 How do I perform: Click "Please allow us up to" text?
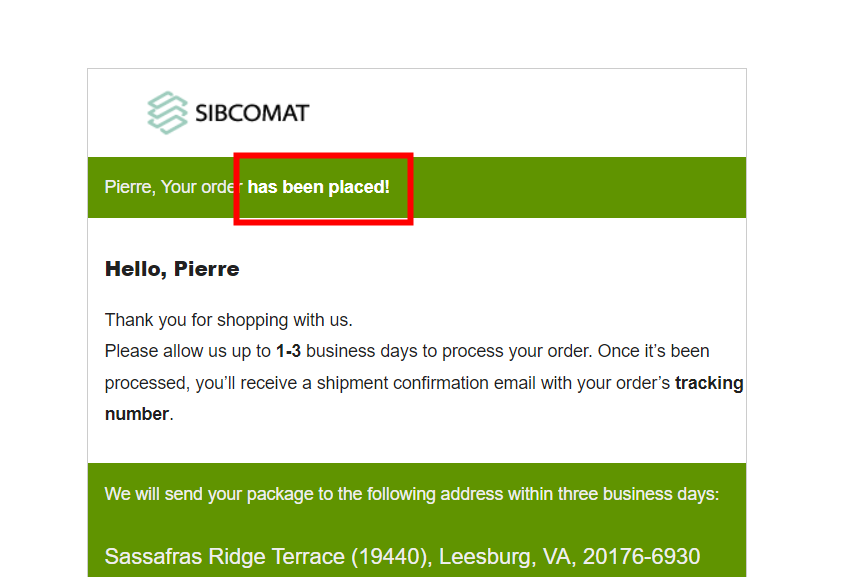tap(188, 351)
